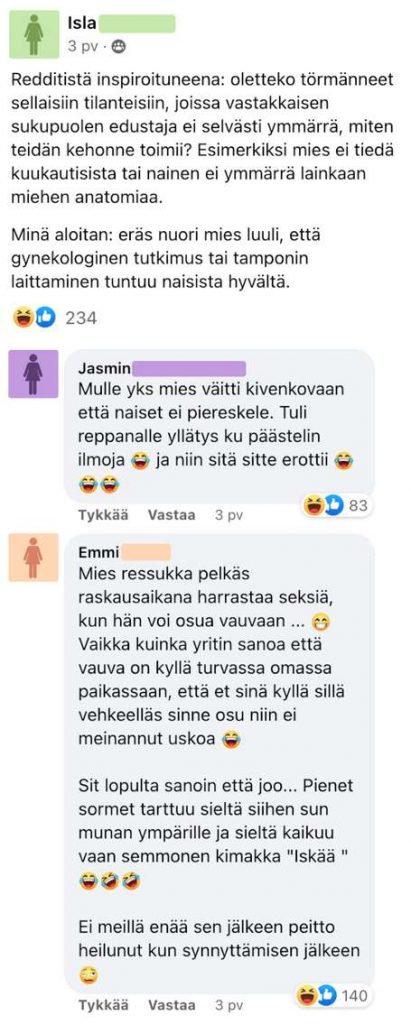Open Jasmin's purple profile avatar
411x1024 pixels.
tap(33, 374)
